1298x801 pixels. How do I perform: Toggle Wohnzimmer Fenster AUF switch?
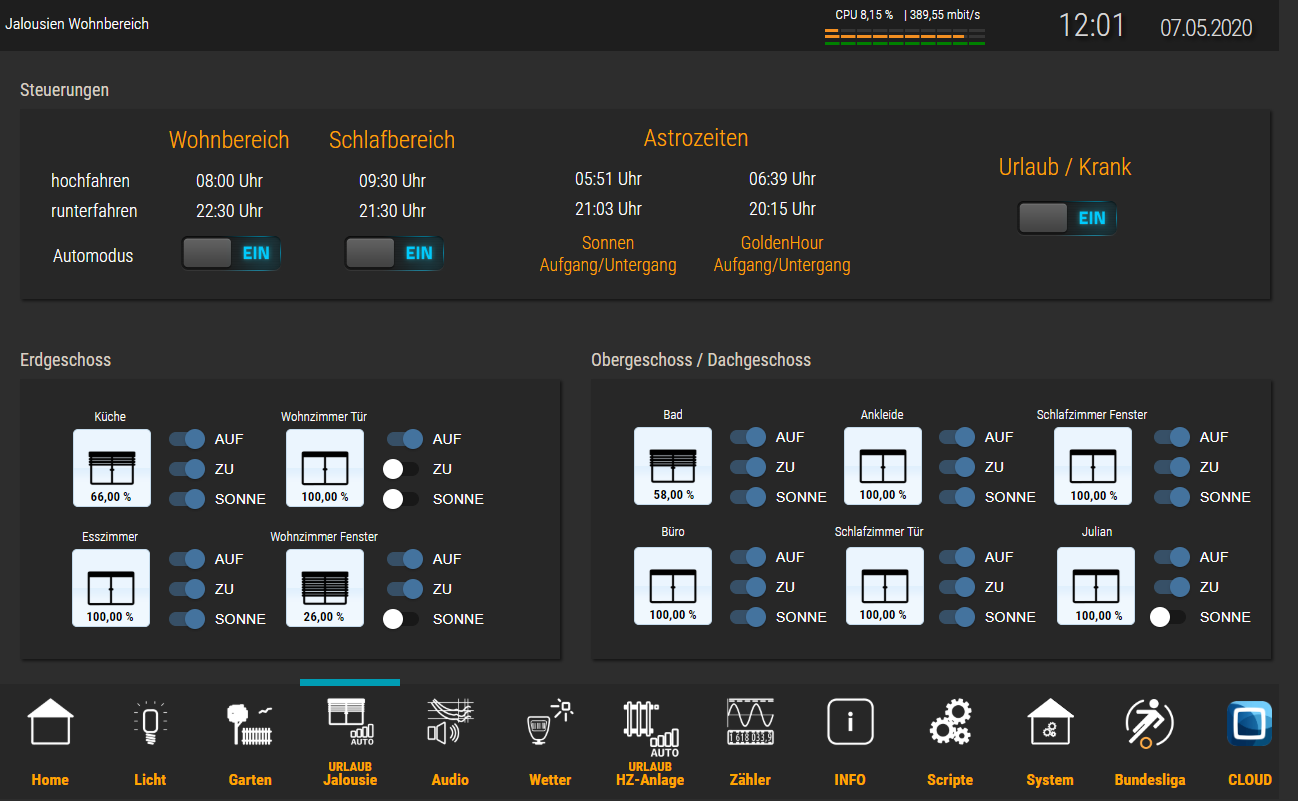[404, 559]
